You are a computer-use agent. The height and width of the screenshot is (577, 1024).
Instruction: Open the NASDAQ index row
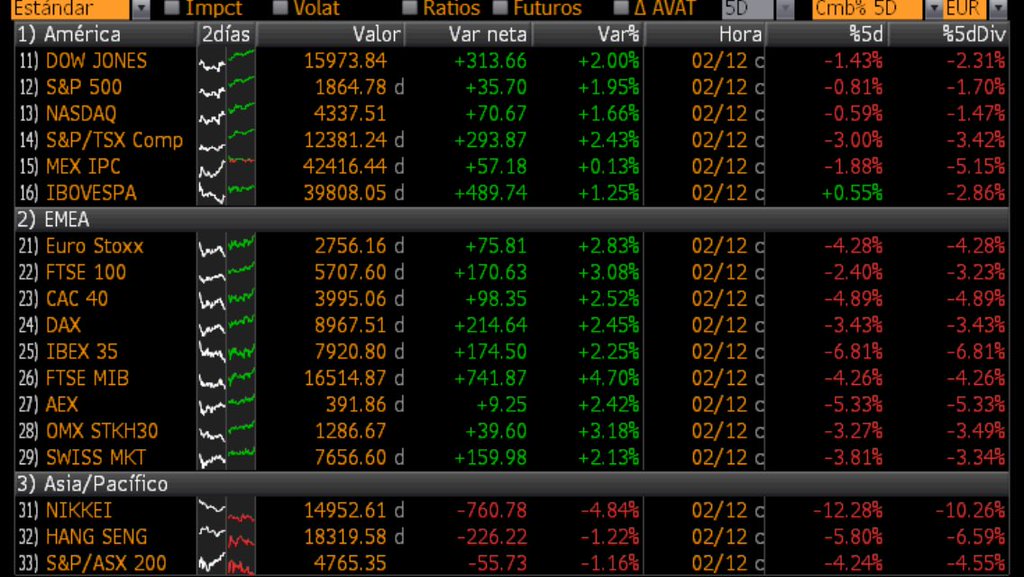pos(81,114)
